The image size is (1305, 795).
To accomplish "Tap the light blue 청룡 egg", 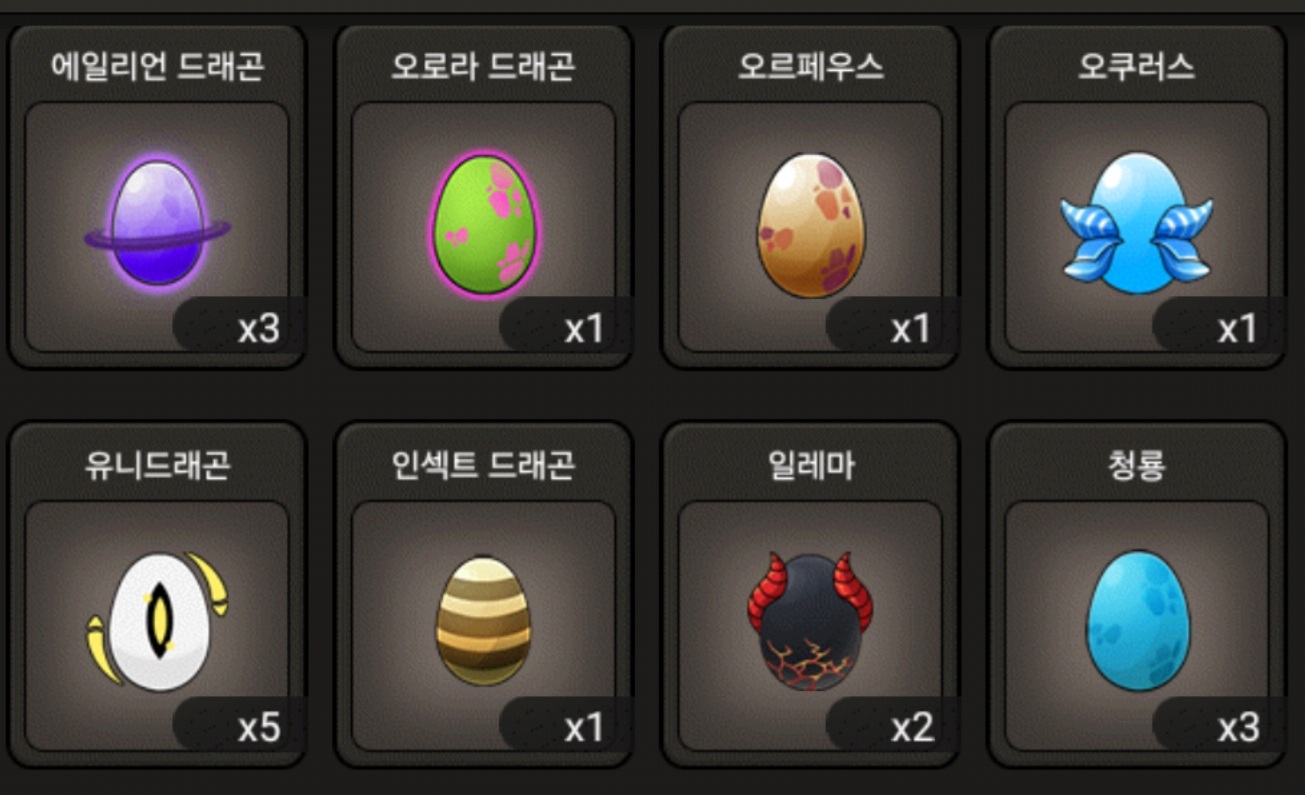I will coord(1138,621).
